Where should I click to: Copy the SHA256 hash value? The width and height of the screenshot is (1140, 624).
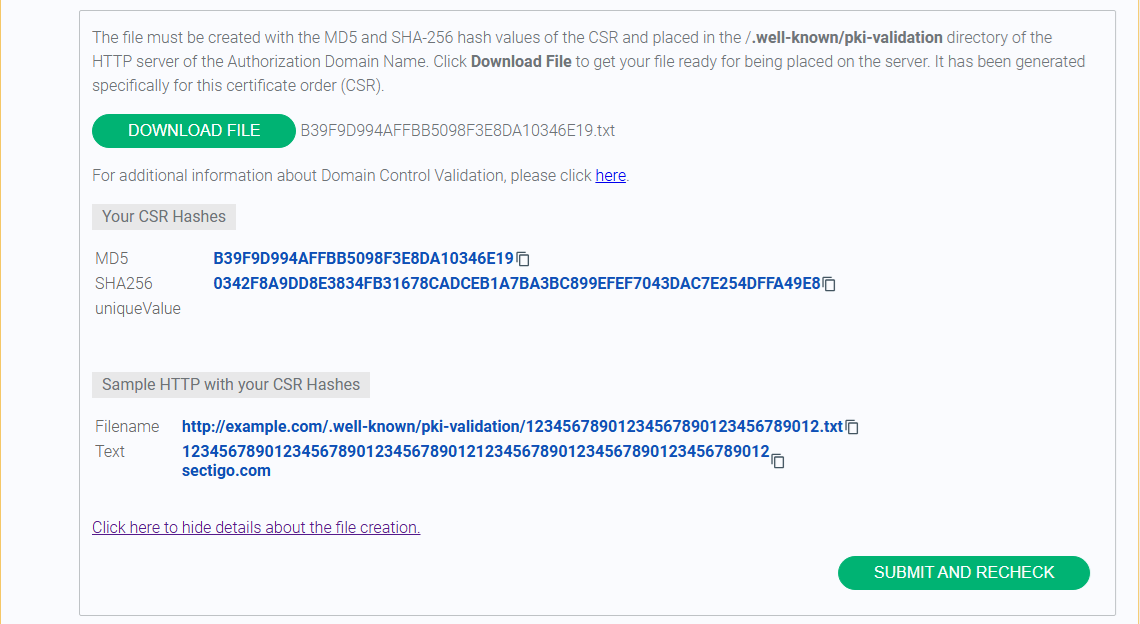(830, 284)
